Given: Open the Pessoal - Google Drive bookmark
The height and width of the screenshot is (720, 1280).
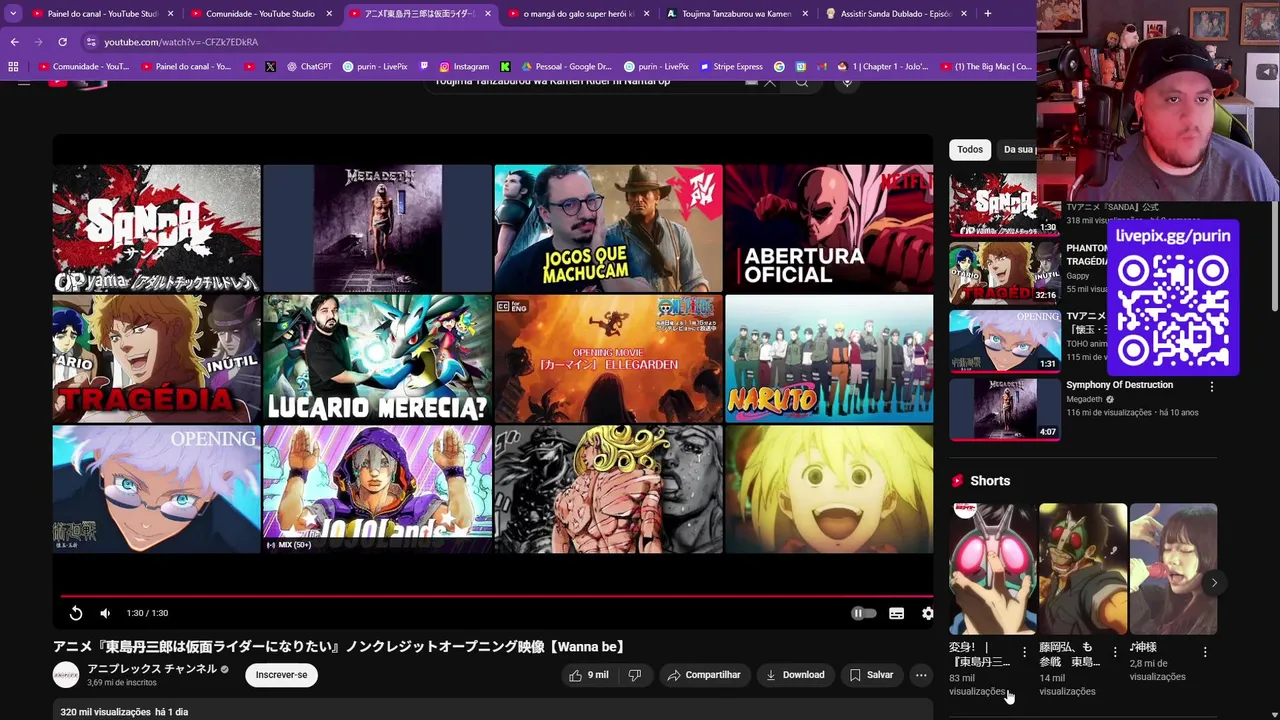Looking at the screenshot, I should tap(566, 67).
